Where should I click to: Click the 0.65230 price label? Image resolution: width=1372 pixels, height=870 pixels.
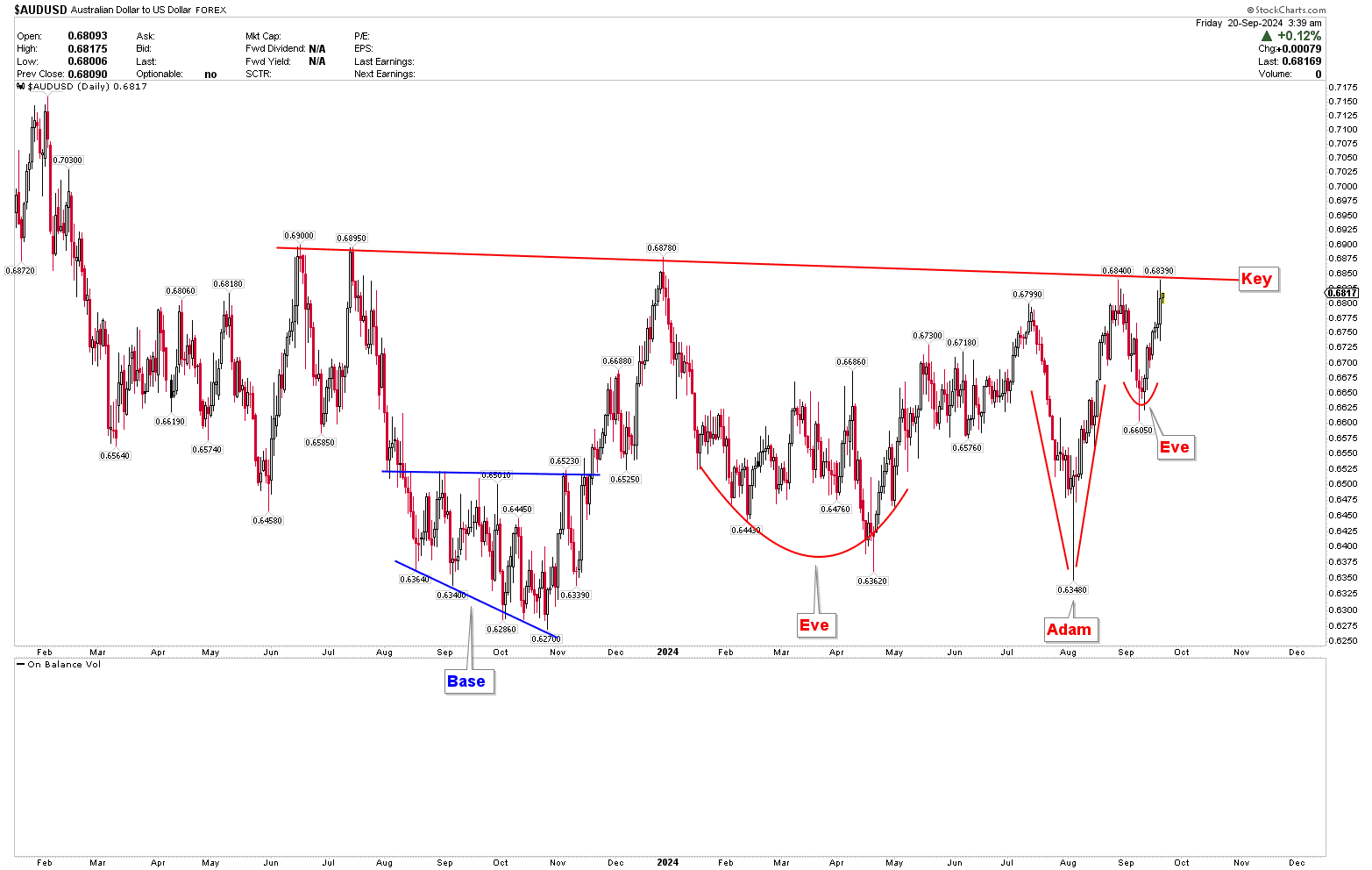pos(565,461)
